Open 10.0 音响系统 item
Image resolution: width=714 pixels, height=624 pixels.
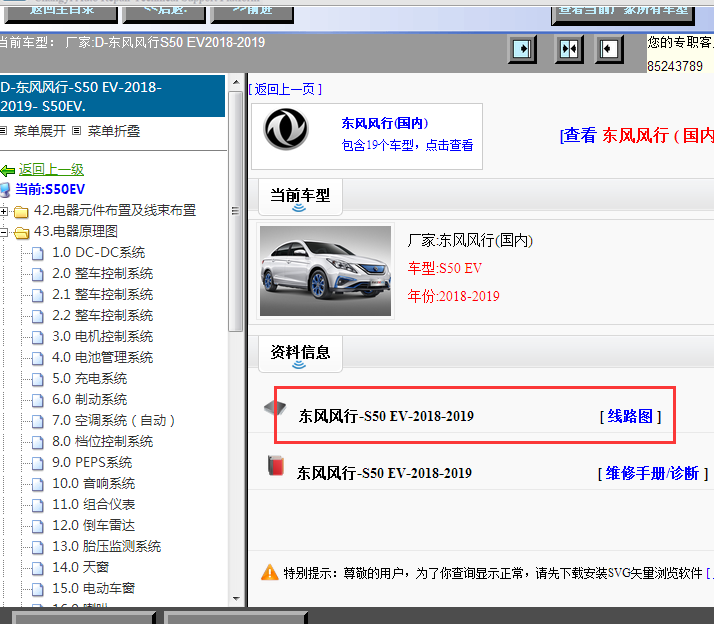pos(94,483)
